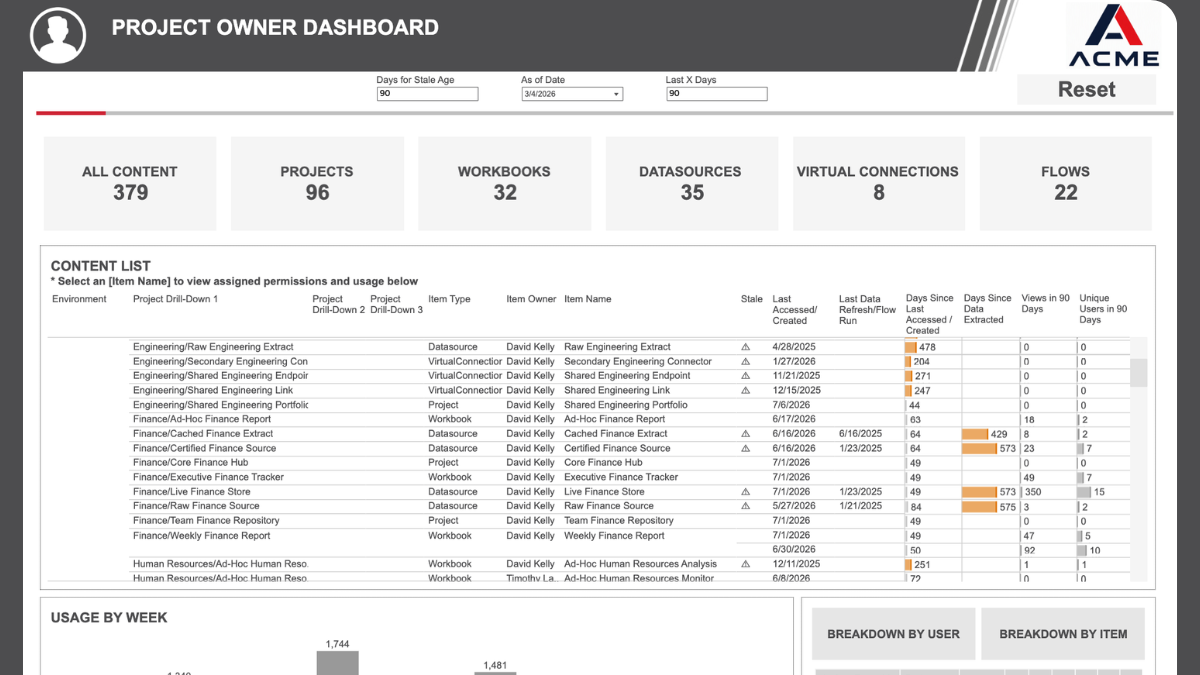The width and height of the screenshot is (1200, 675).
Task: Click last refresh date 6/16/2025
Action: [860, 434]
